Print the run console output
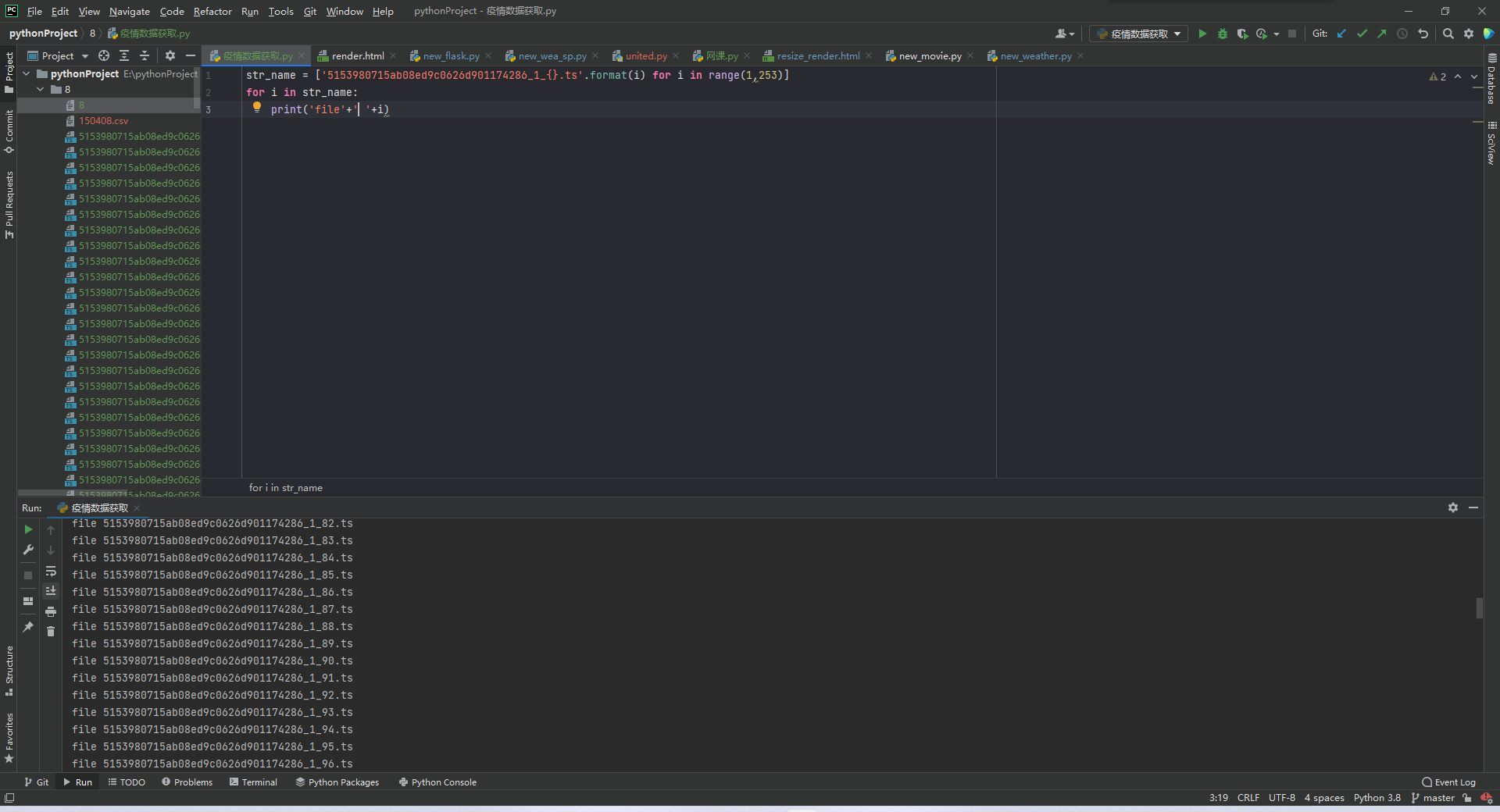Screen dimensions: 1500x812 [x=51, y=611]
